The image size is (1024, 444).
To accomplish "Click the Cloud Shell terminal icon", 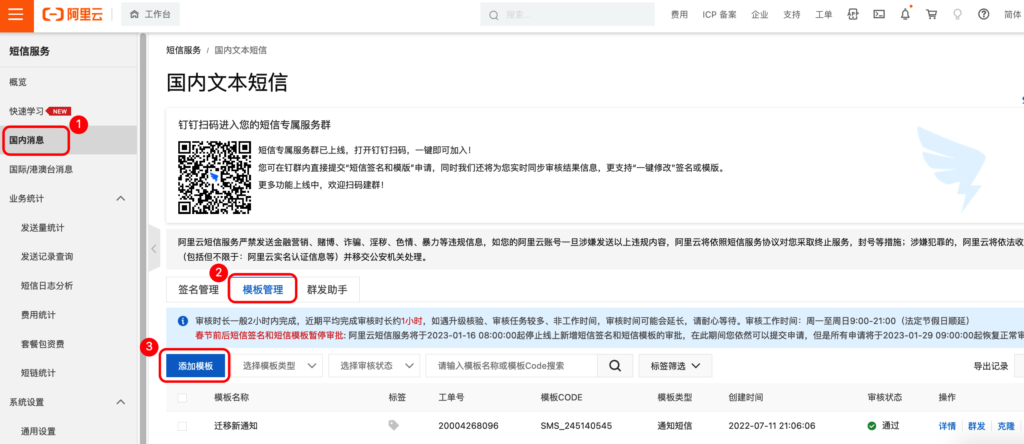I will click(879, 15).
